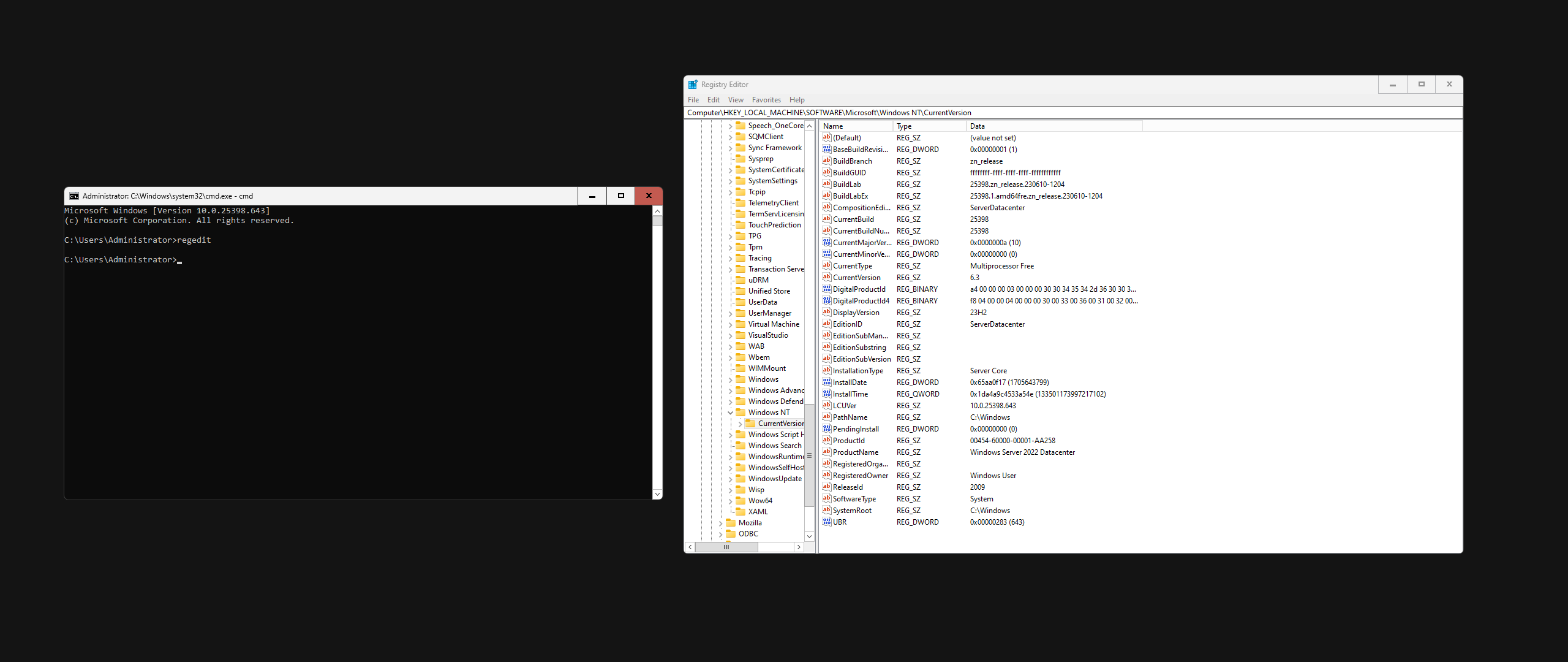
Task: Select the Mozilla folder icon in tree
Action: (731, 523)
